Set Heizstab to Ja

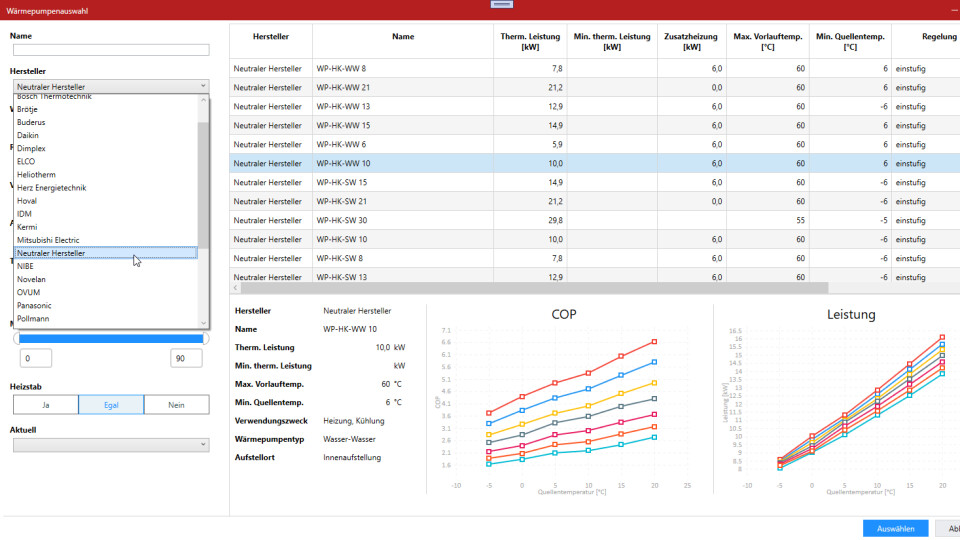pyautogui.click(x=45, y=405)
